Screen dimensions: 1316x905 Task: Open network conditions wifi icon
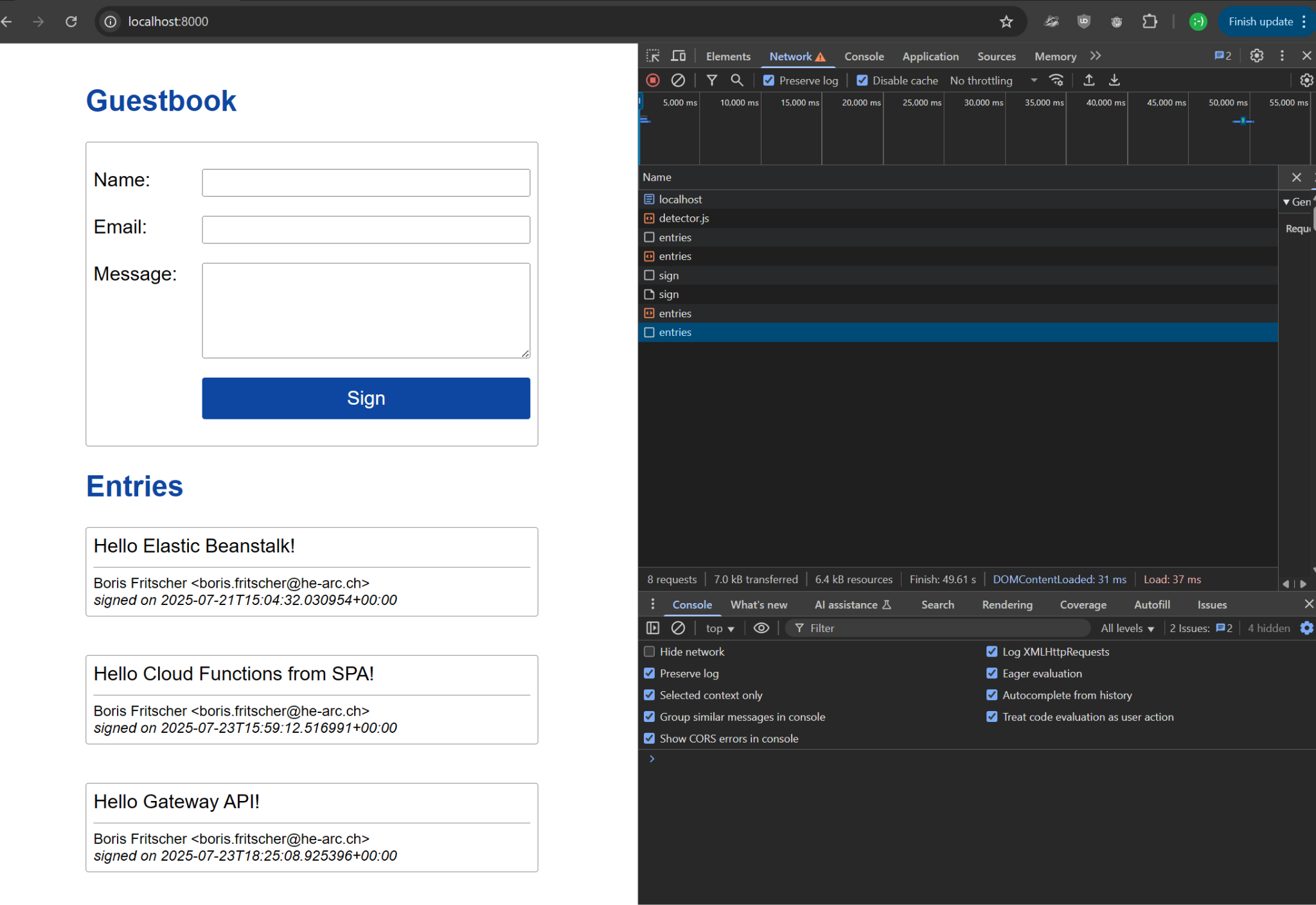[x=1056, y=80]
